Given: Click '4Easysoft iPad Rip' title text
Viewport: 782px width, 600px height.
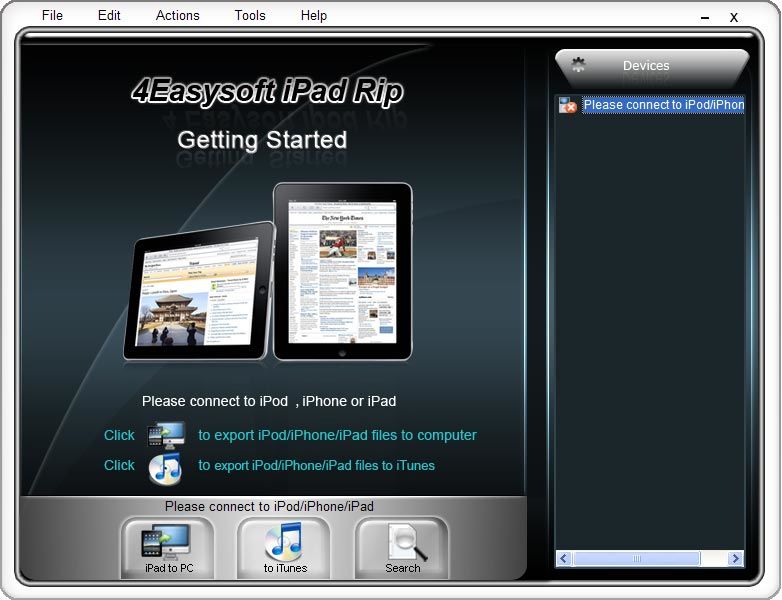Looking at the screenshot, I should coord(267,91).
